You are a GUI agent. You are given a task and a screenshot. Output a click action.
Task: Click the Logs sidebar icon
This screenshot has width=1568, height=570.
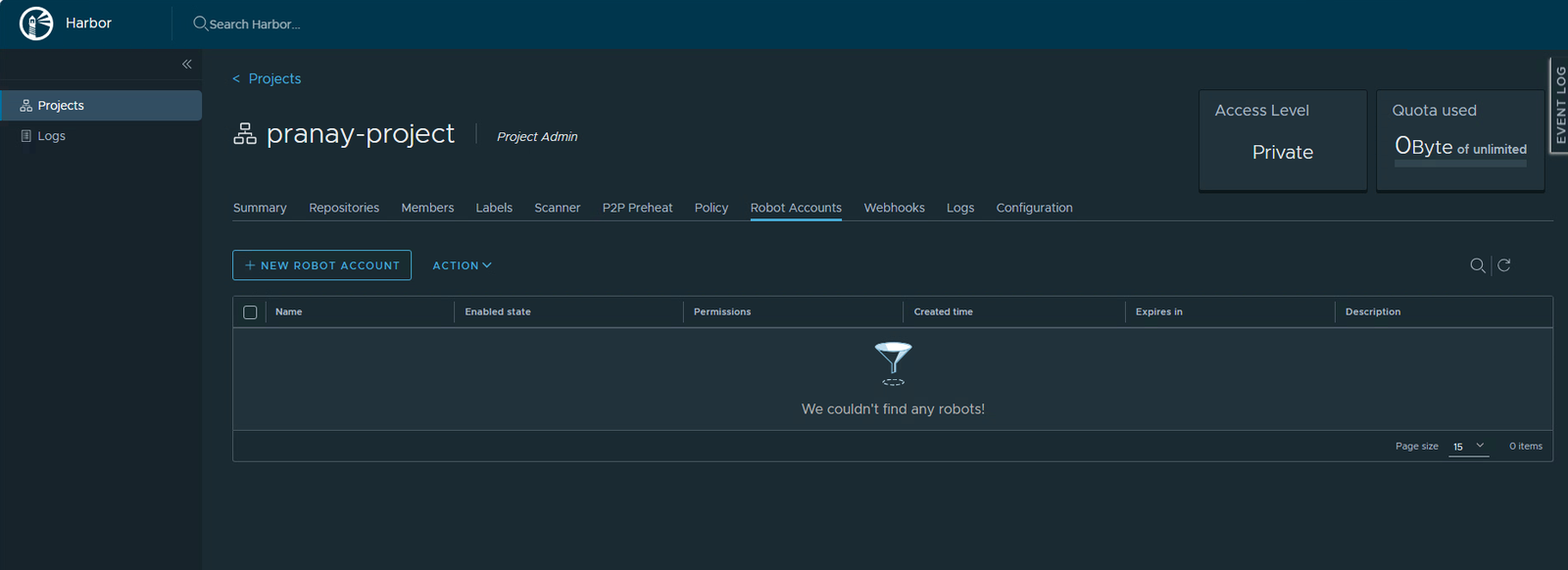click(26, 136)
